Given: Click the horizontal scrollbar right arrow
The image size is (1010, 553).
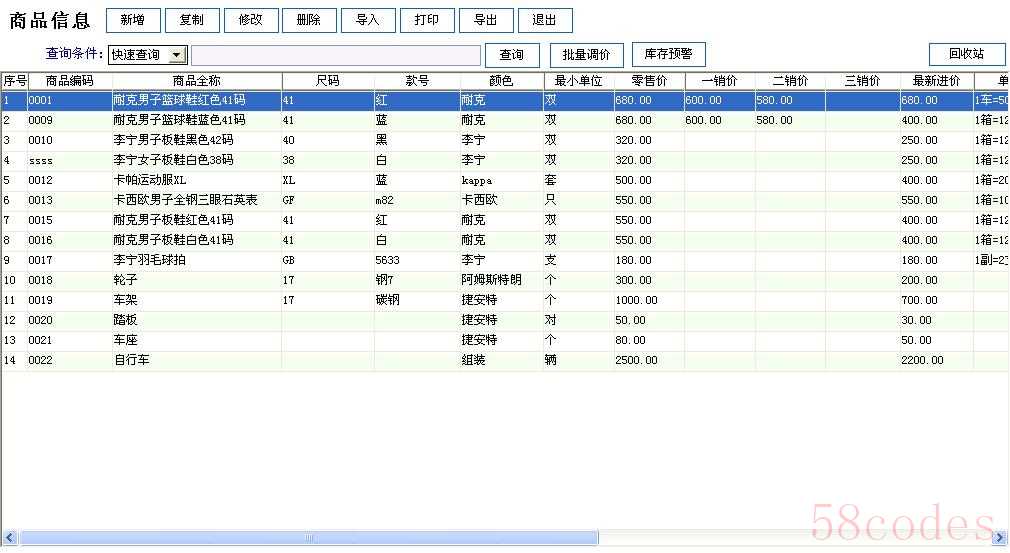Looking at the screenshot, I should pyautogui.click(x=1001, y=538).
